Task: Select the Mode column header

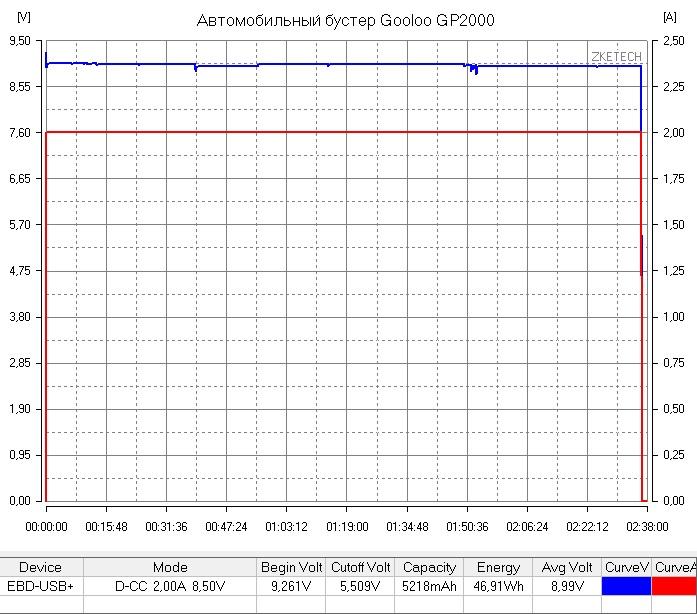Action: [x=169, y=567]
